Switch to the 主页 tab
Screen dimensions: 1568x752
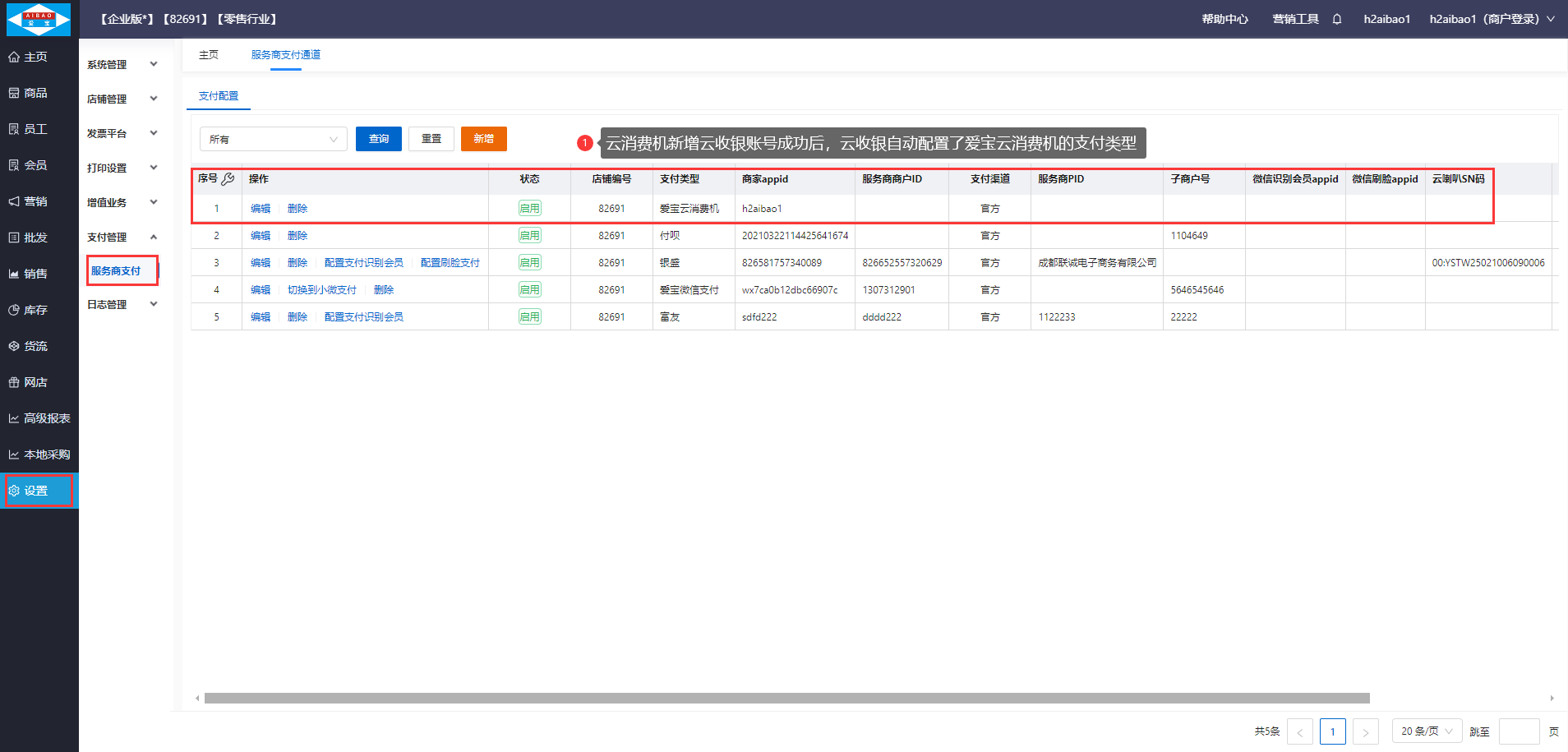pos(209,55)
